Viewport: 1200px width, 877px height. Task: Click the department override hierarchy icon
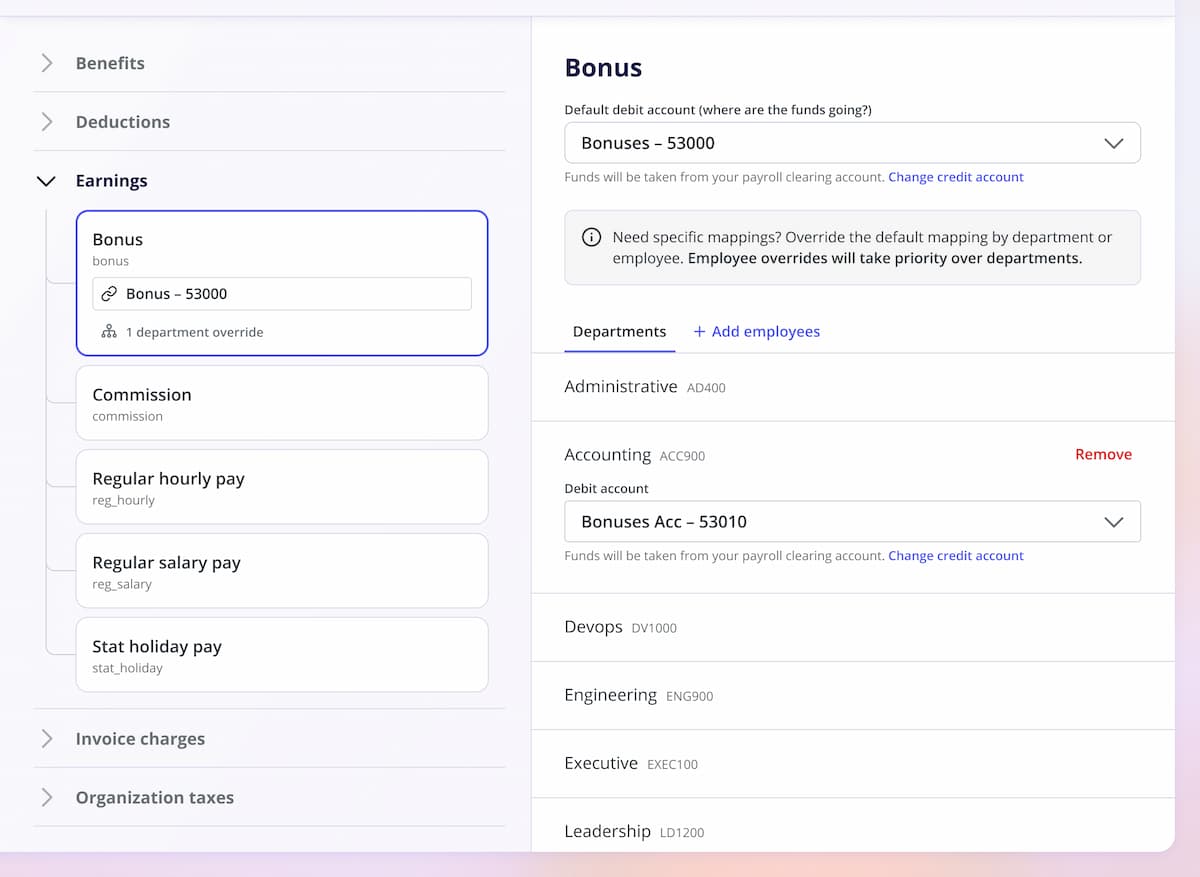coord(109,332)
